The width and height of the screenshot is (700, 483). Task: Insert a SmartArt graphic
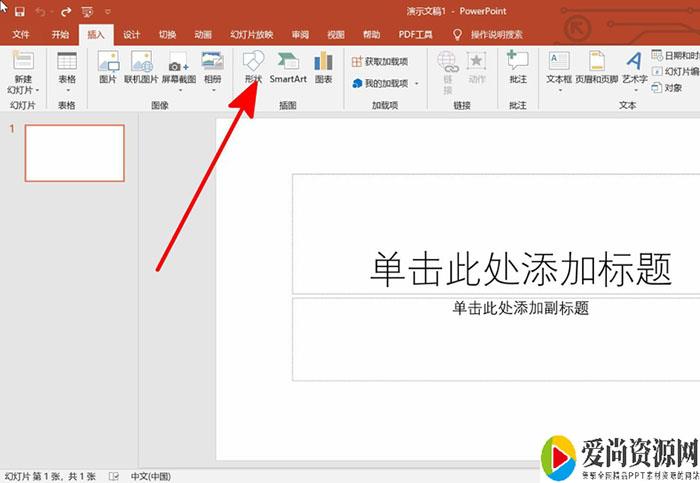pos(288,66)
